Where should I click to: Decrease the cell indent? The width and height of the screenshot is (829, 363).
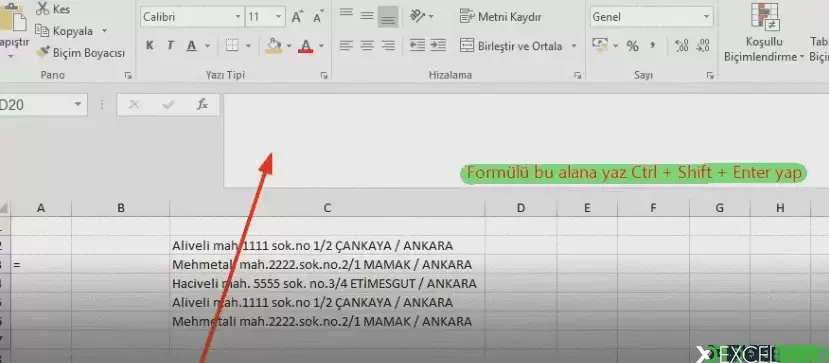(x=418, y=45)
